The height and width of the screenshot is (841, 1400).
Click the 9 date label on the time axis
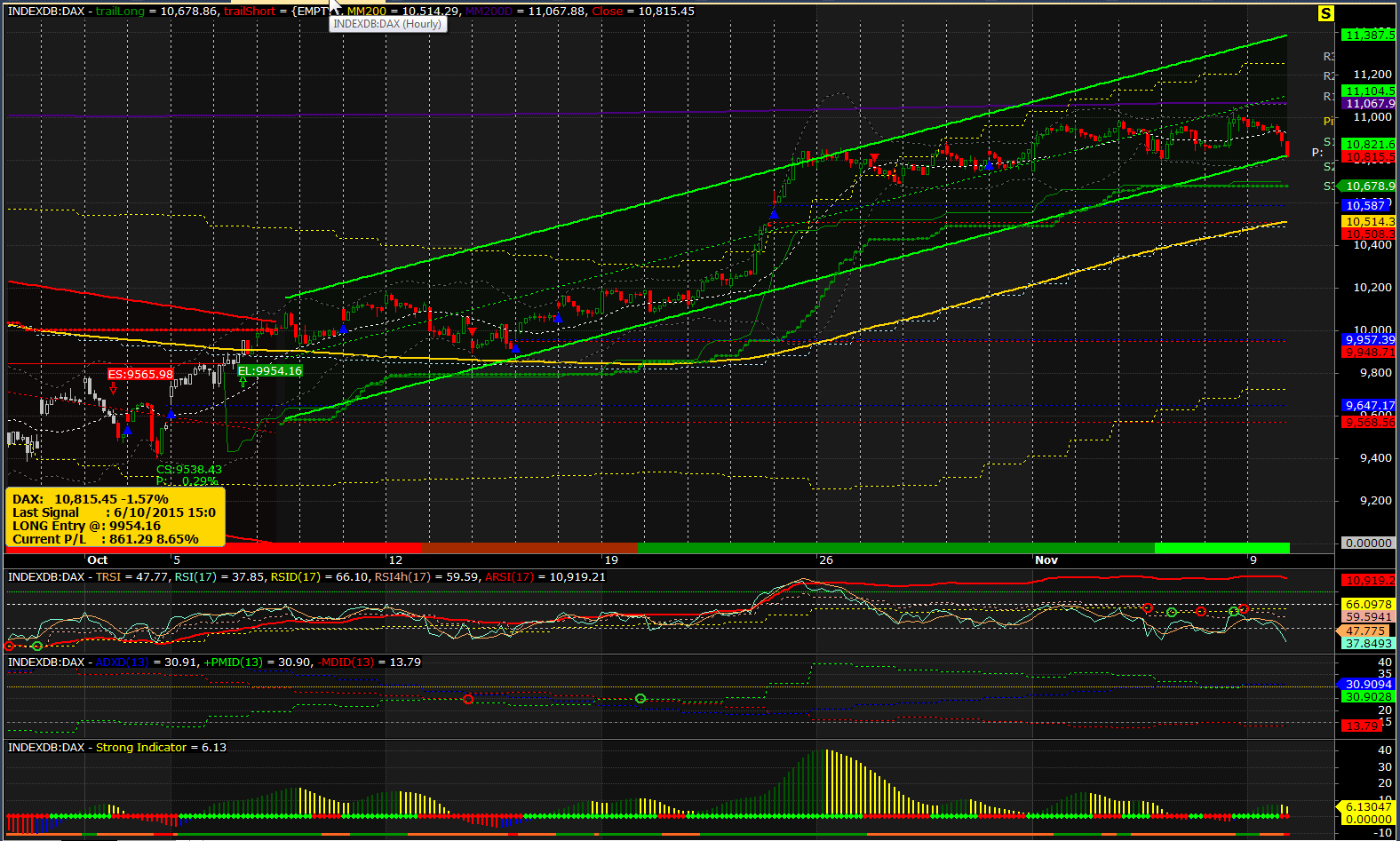(1253, 559)
